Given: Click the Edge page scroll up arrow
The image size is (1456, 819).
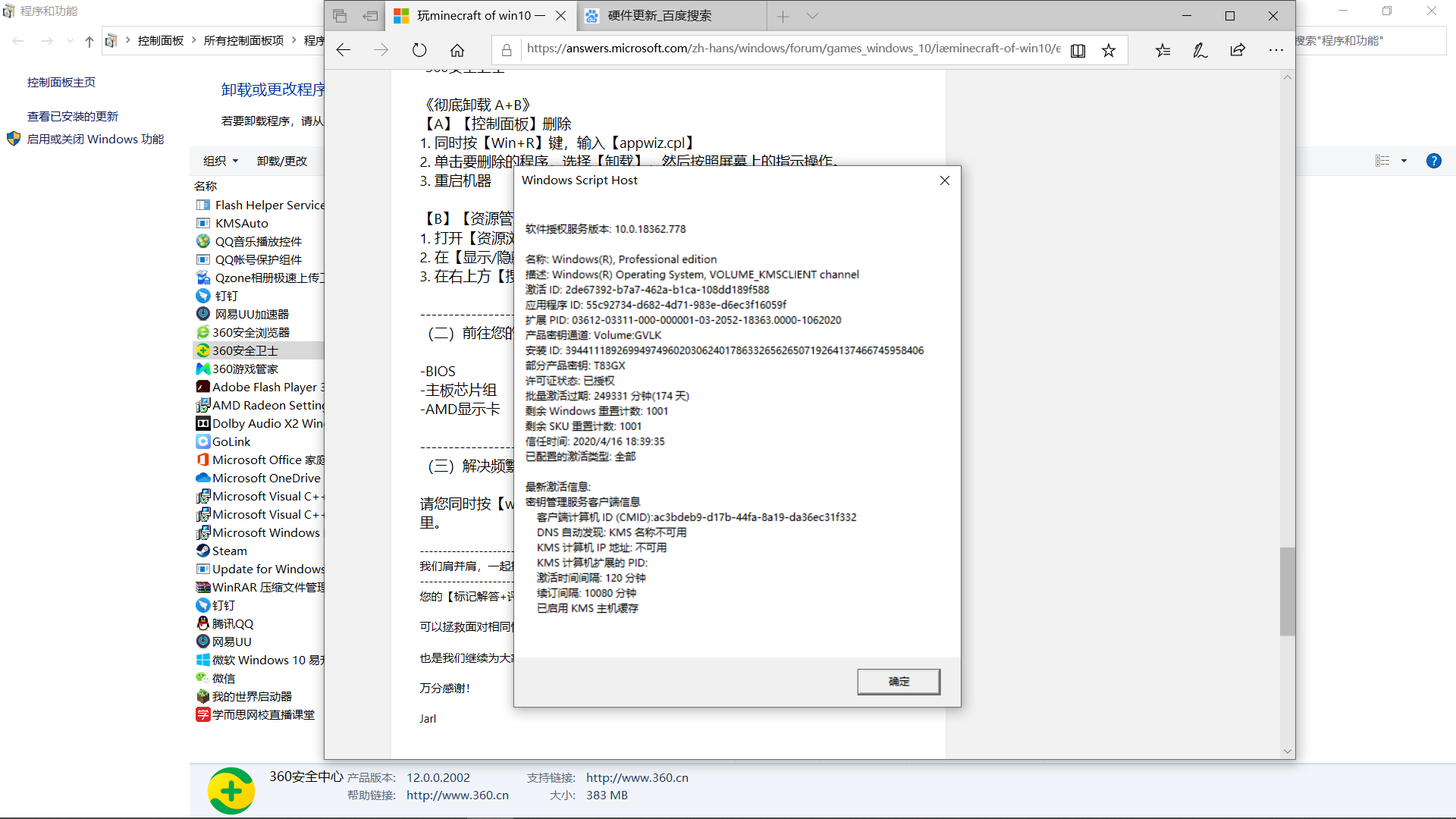Looking at the screenshot, I should pyautogui.click(x=1287, y=77).
